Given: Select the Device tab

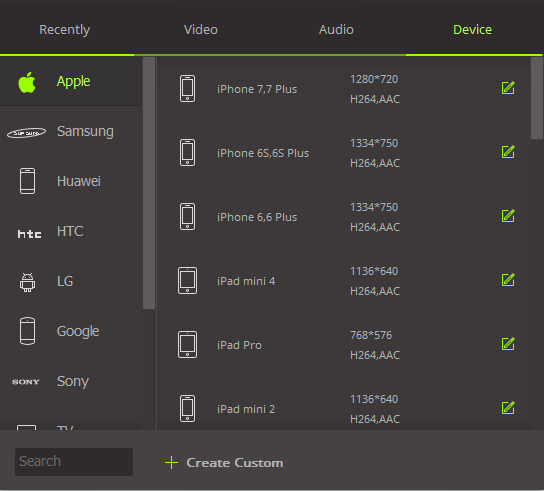Looking at the screenshot, I should [472, 29].
